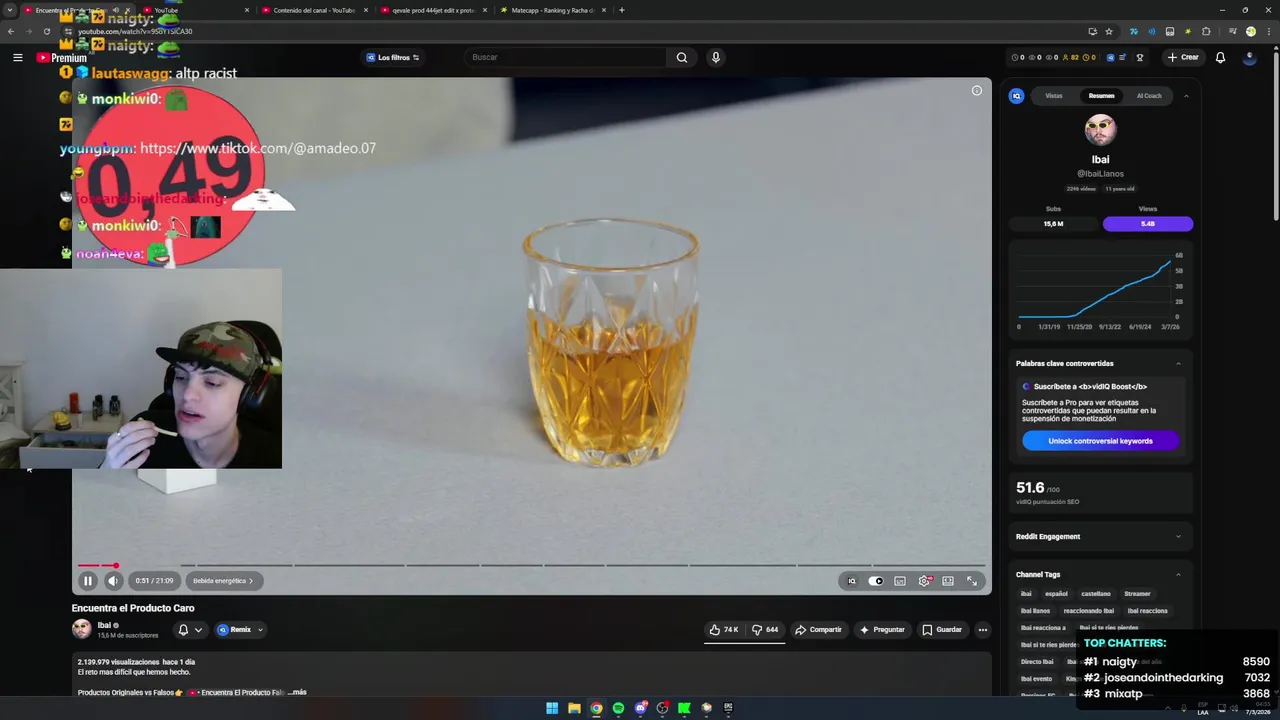Pause the video playback
The image size is (1280, 720).
(x=87, y=581)
